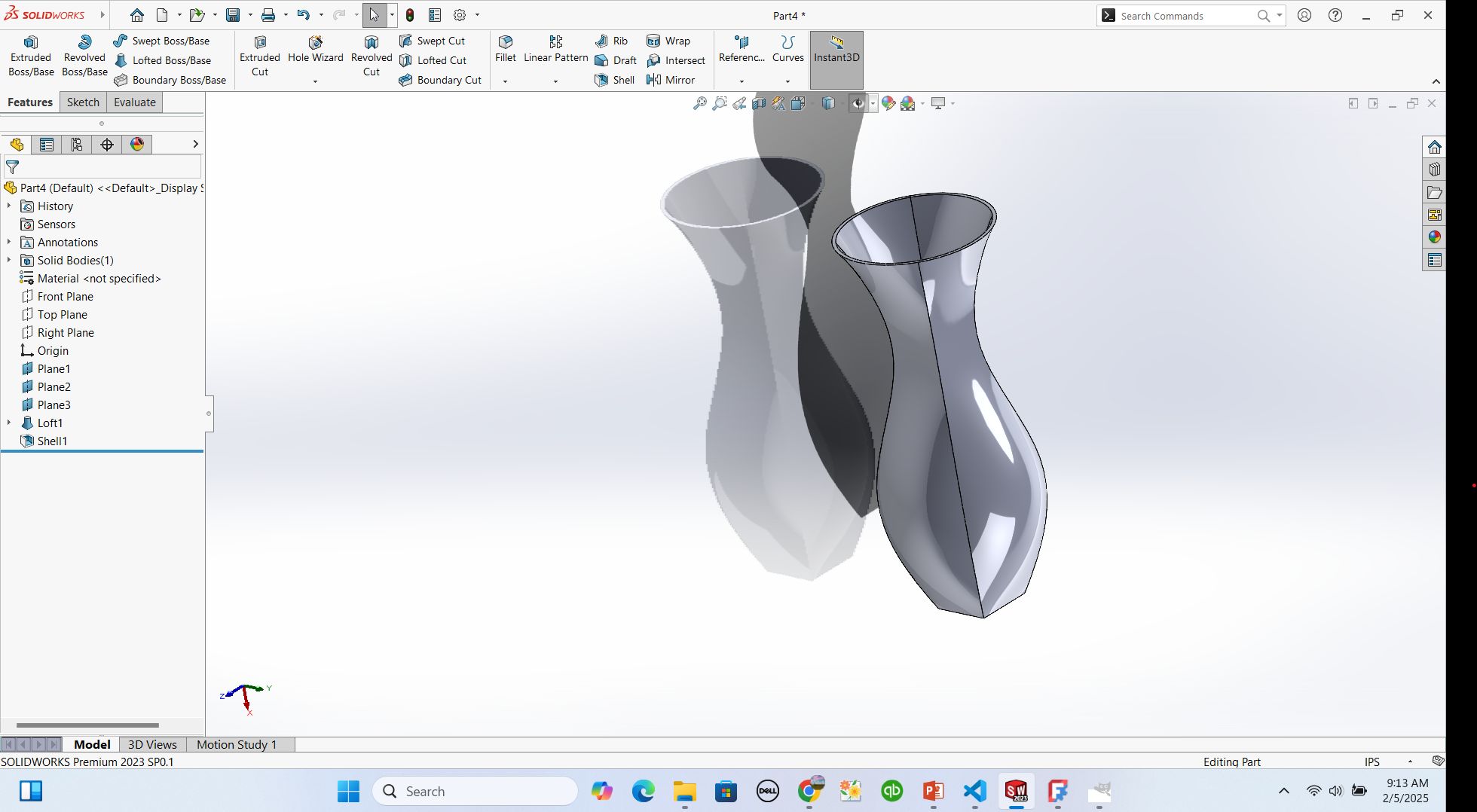Toggle the Instant3D button
The height and width of the screenshot is (812, 1477).
[x=836, y=60]
